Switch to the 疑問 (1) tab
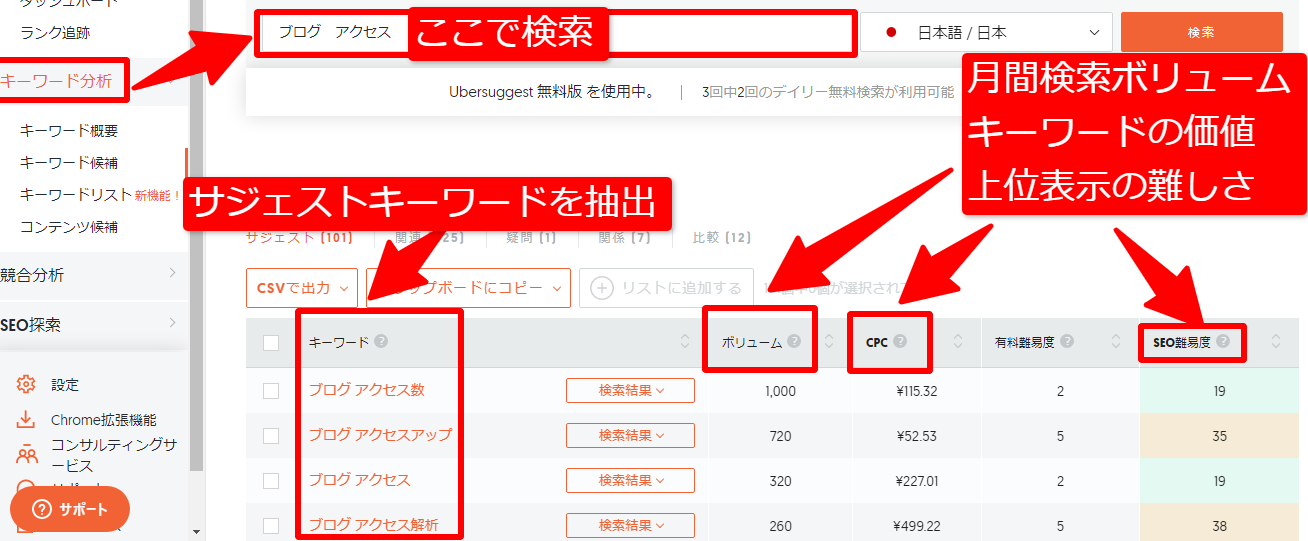Image resolution: width=1308 pixels, height=541 pixels. pyautogui.click(x=533, y=238)
